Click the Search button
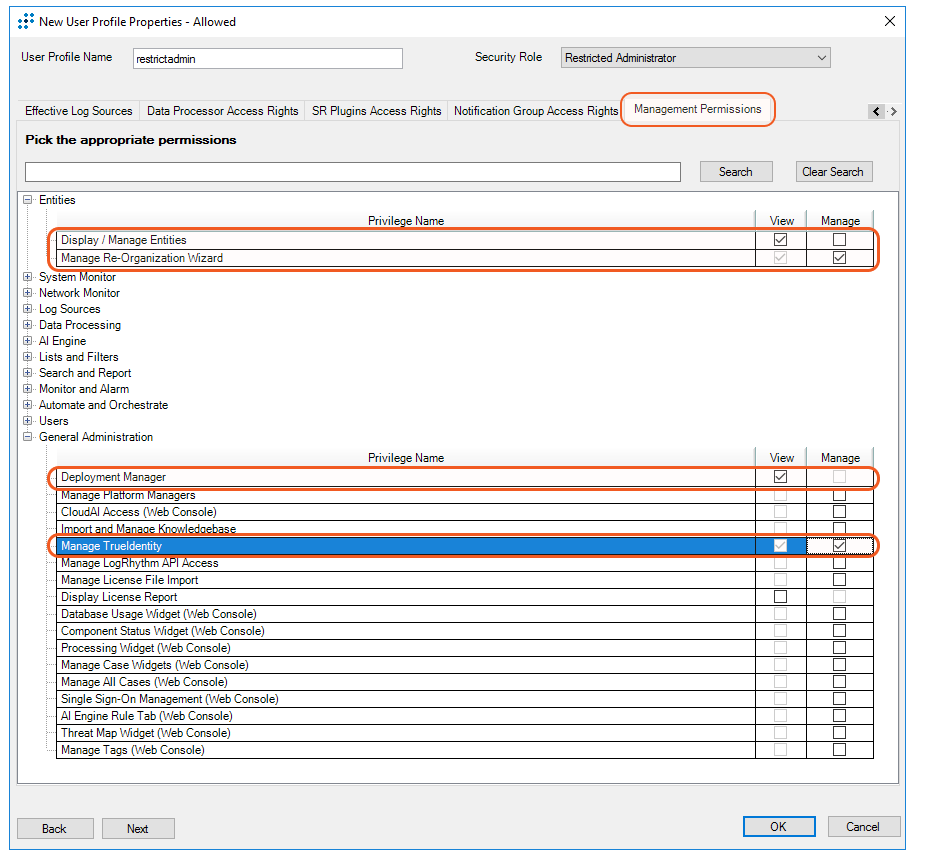Image resolution: width=925 pixels, height=857 pixels. tap(735, 172)
